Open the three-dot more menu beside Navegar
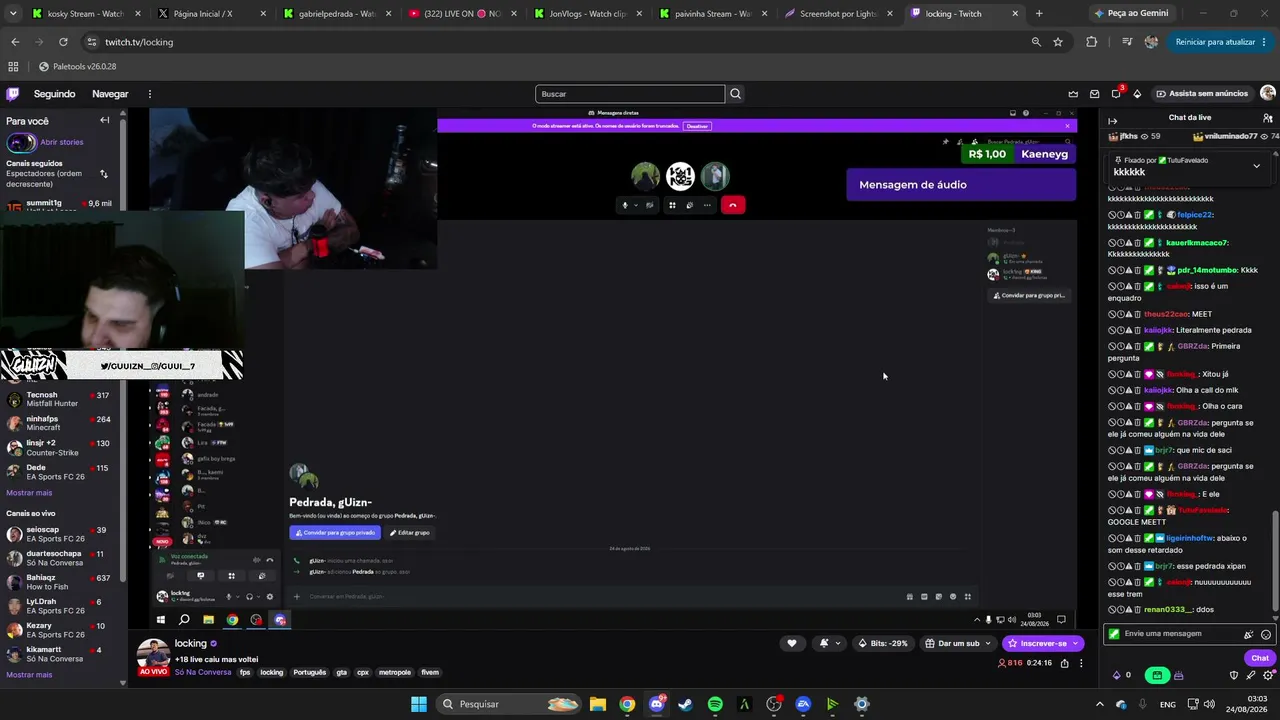Screen dimensions: 1280x720 (150, 94)
